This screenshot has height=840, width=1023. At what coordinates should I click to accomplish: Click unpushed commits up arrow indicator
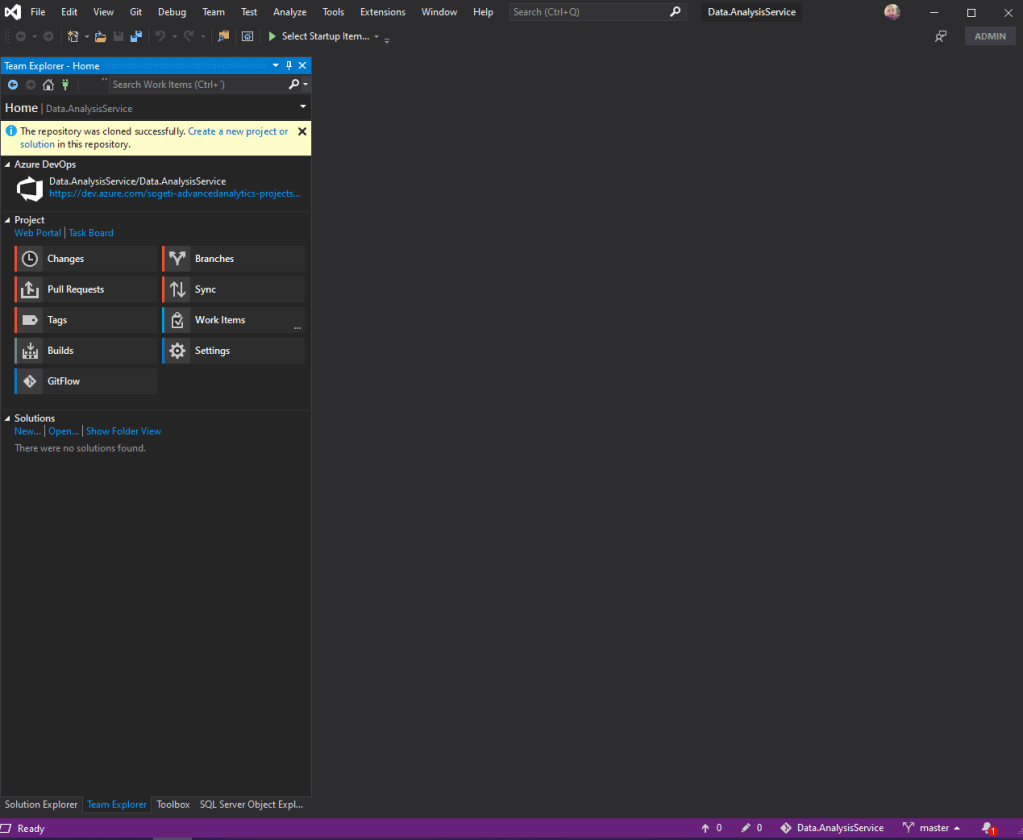[x=711, y=828]
